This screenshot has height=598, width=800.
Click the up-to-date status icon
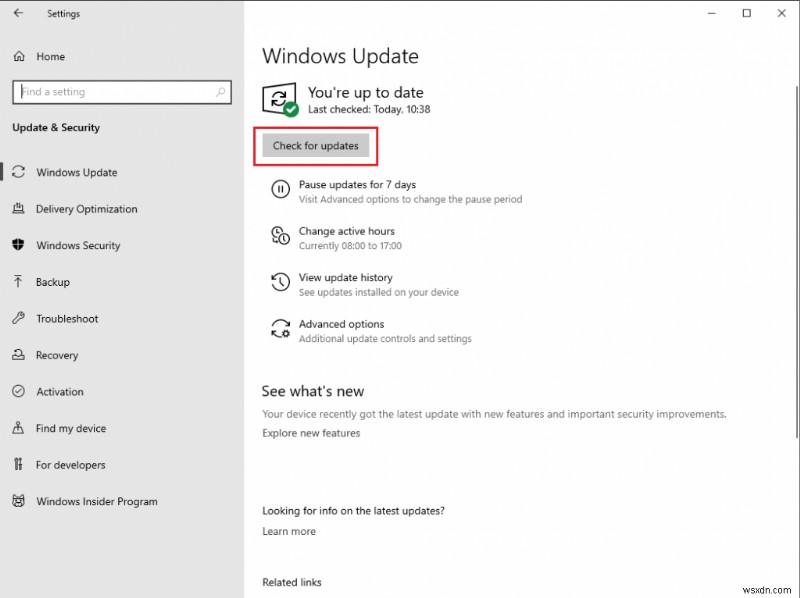tap(280, 99)
